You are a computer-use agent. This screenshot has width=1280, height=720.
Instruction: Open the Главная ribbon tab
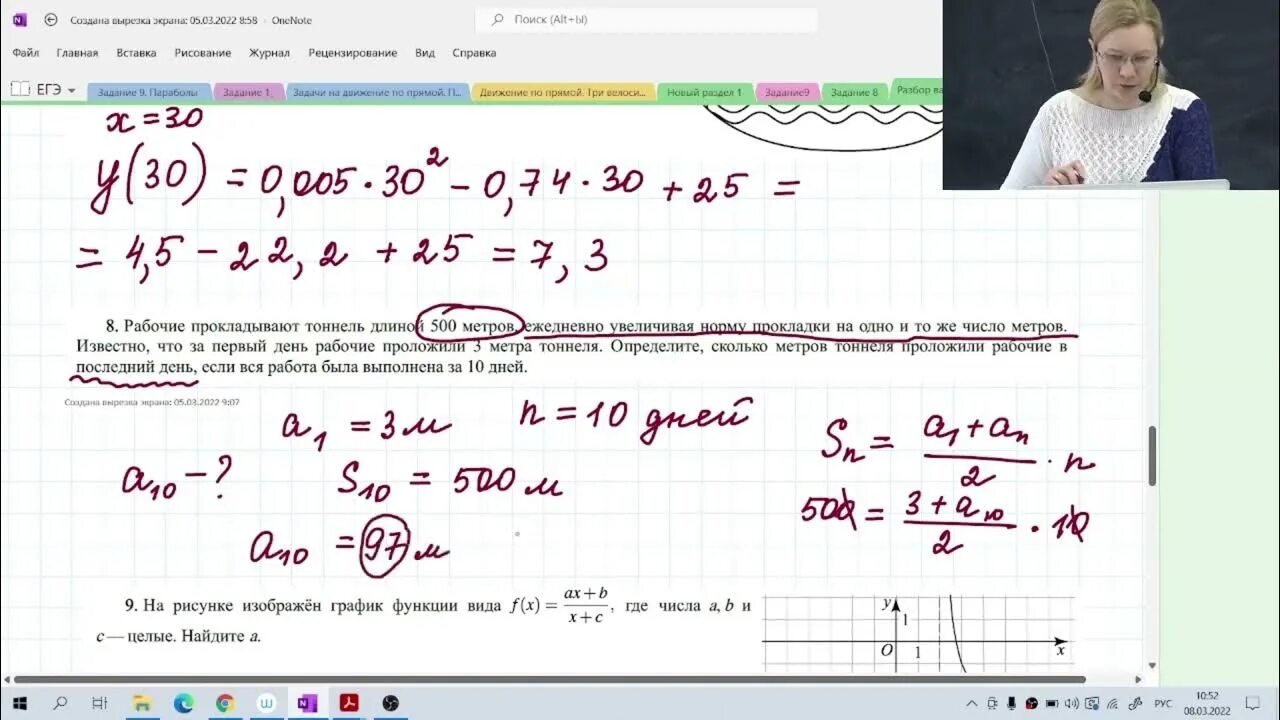tap(77, 53)
